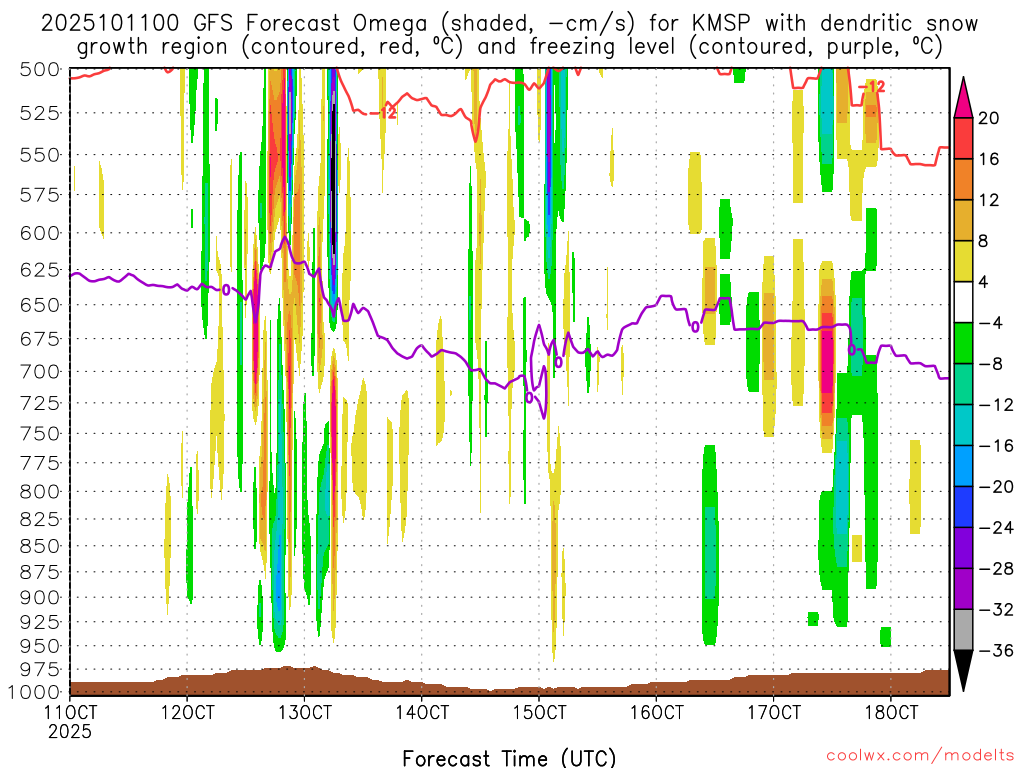Click the 110CT label on the time axis
This screenshot has width=1024, height=768.
click(70, 712)
